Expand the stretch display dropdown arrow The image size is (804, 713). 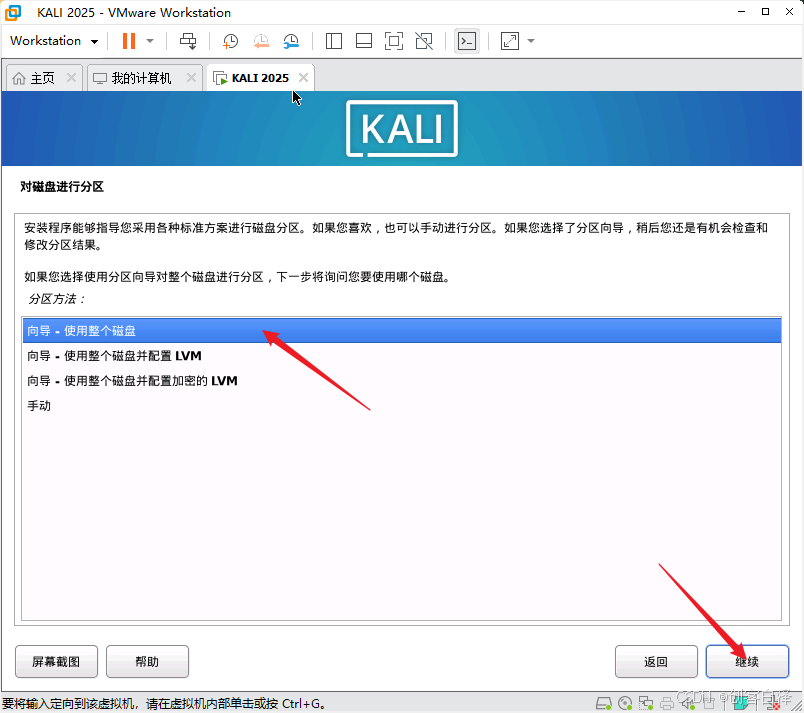tap(531, 41)
